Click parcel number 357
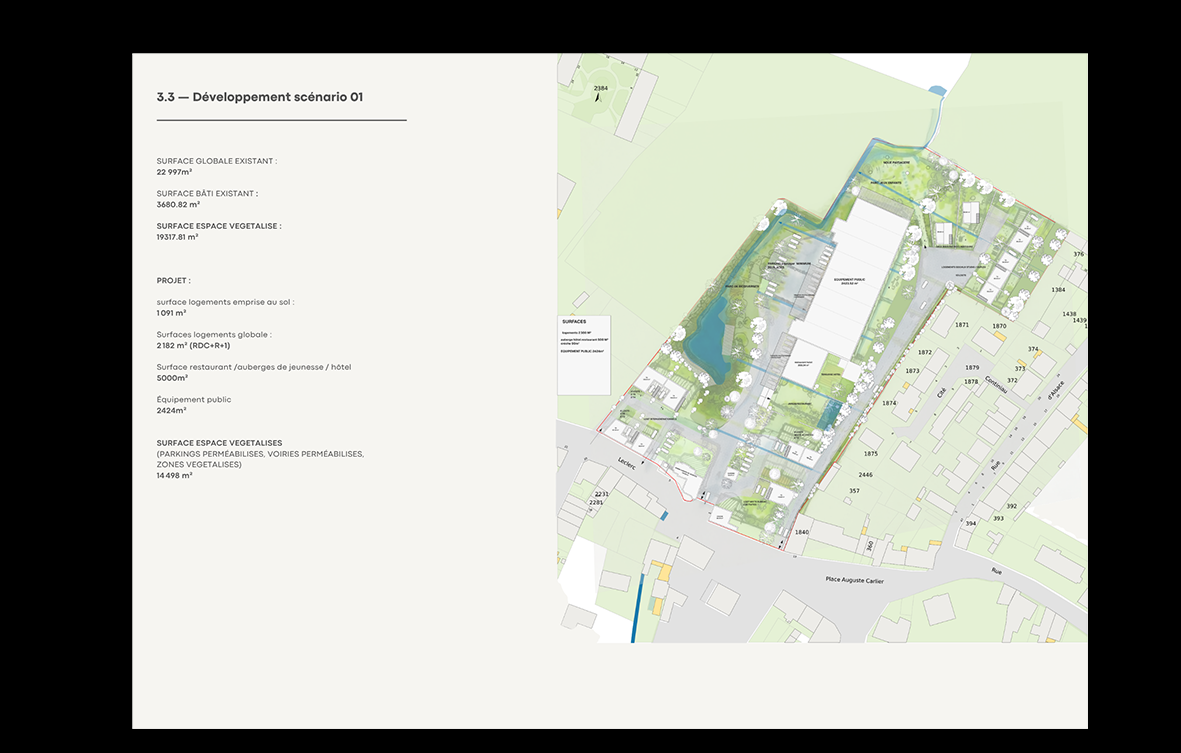The width and height of the screenshot is (1181, 753). pyautogui.click(x=854, y=491)
